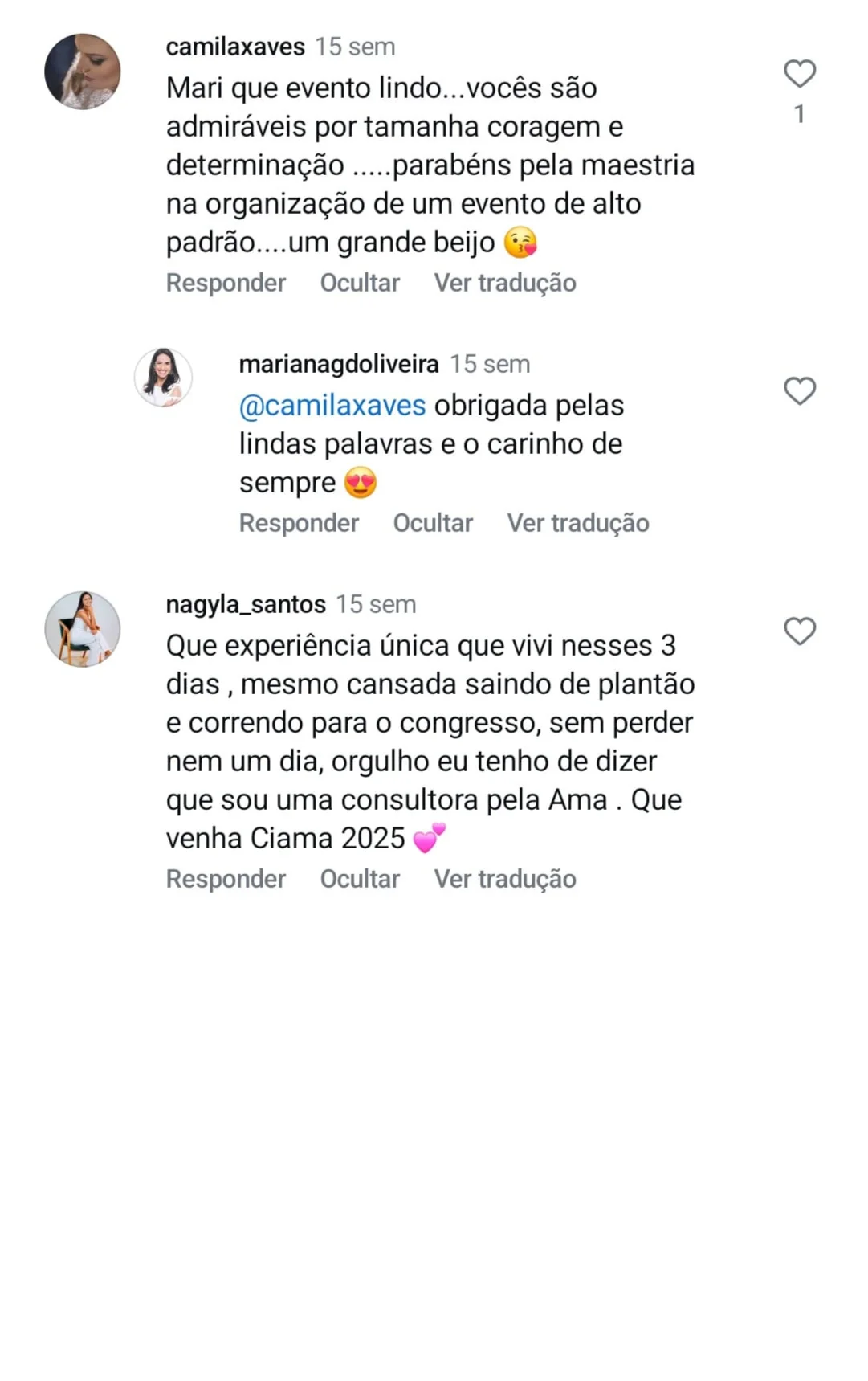
Task: Hide marianagdoliveira's reply with Ocultar
Action: [x=433, y=523]
